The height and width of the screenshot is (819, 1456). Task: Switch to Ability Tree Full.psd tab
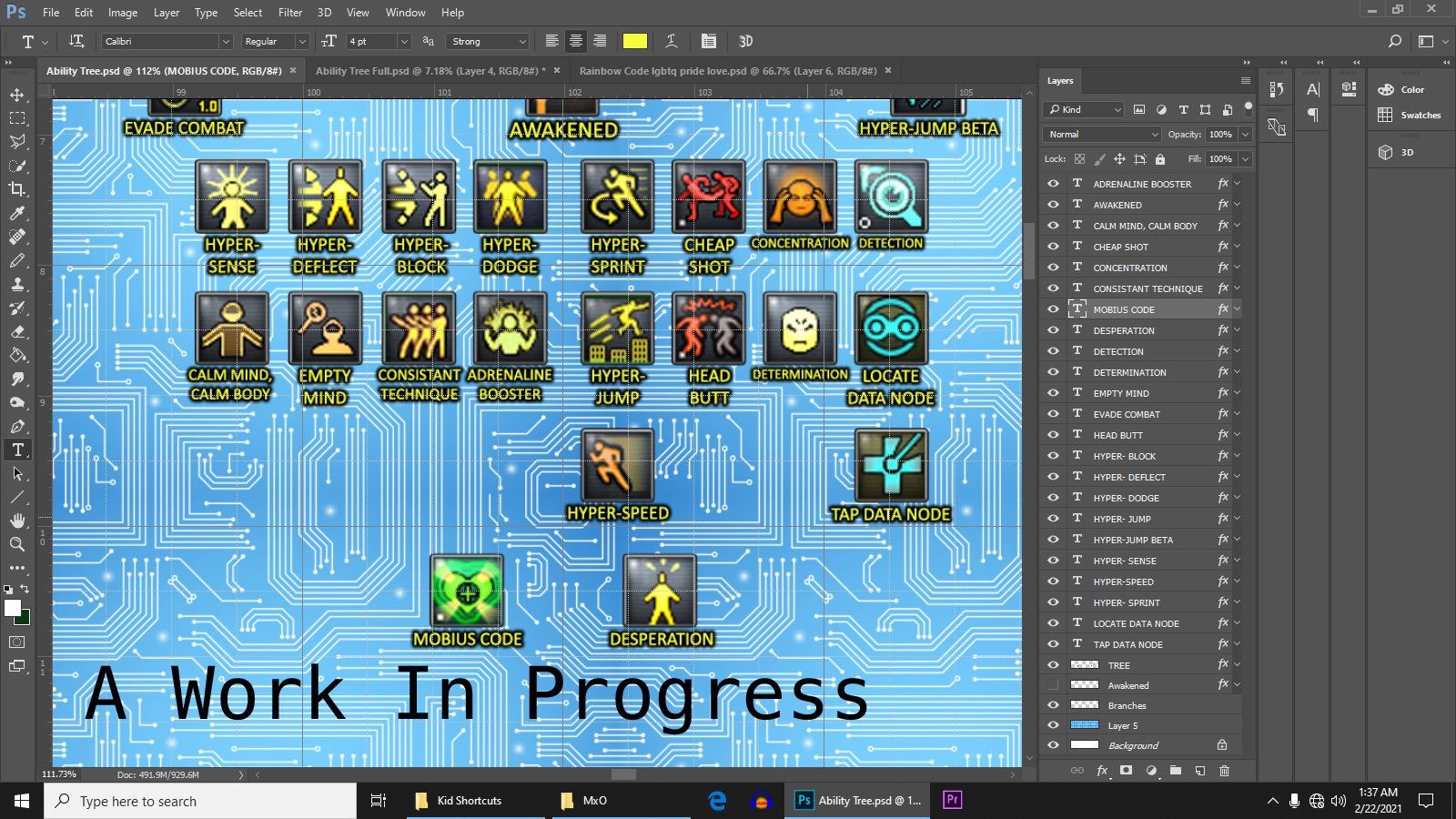(429, 71)
